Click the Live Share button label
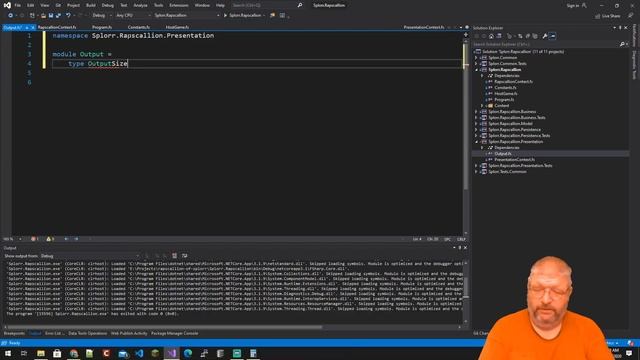The image size is (640, 360). tap(611, 16)
